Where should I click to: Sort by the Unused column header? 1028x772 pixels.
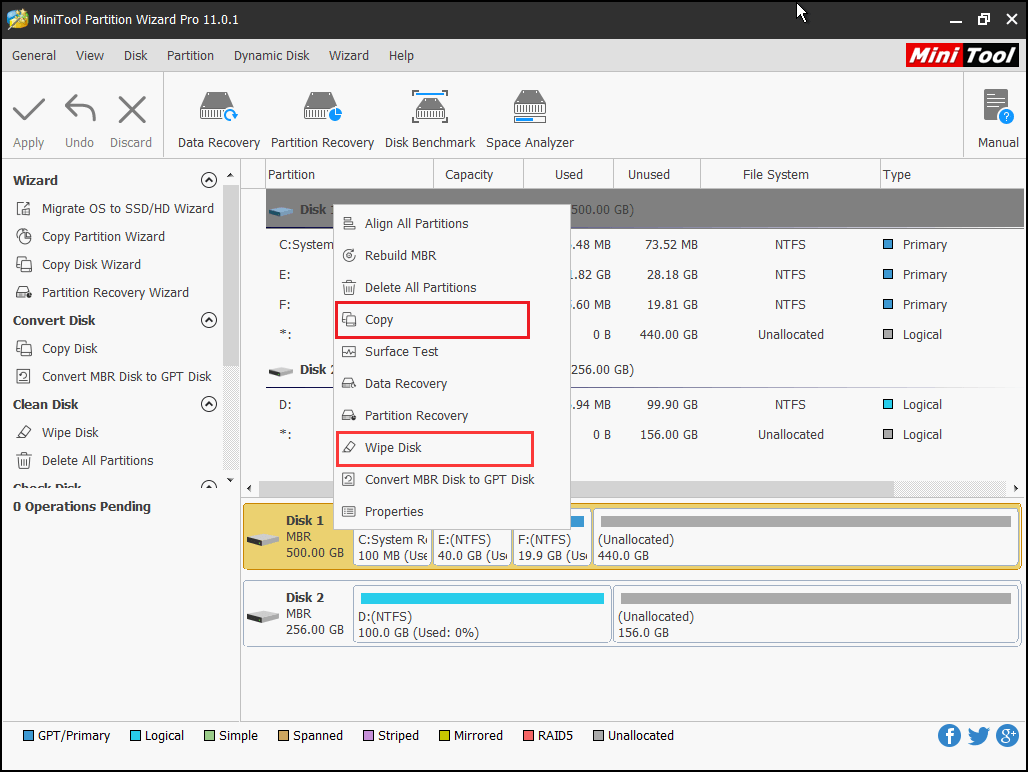[656, 175]
